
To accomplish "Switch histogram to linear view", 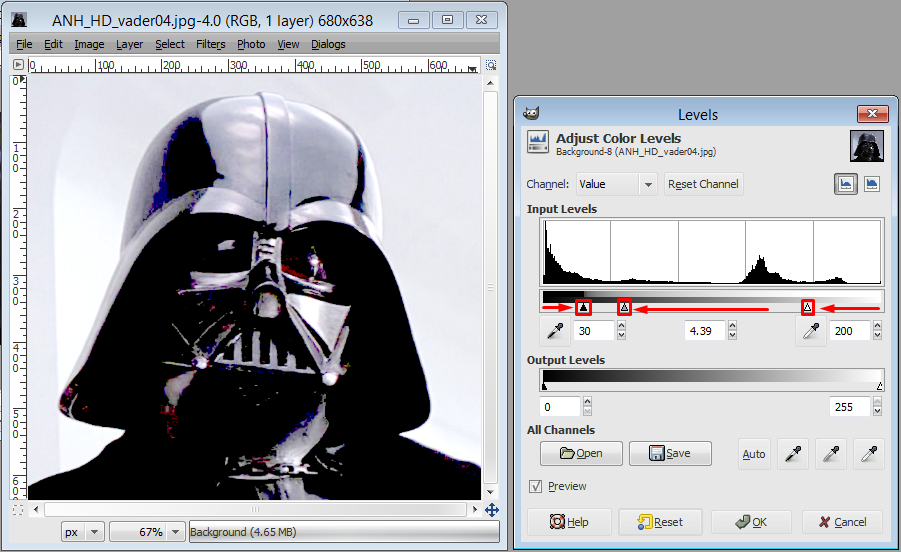I will [845, 184].
